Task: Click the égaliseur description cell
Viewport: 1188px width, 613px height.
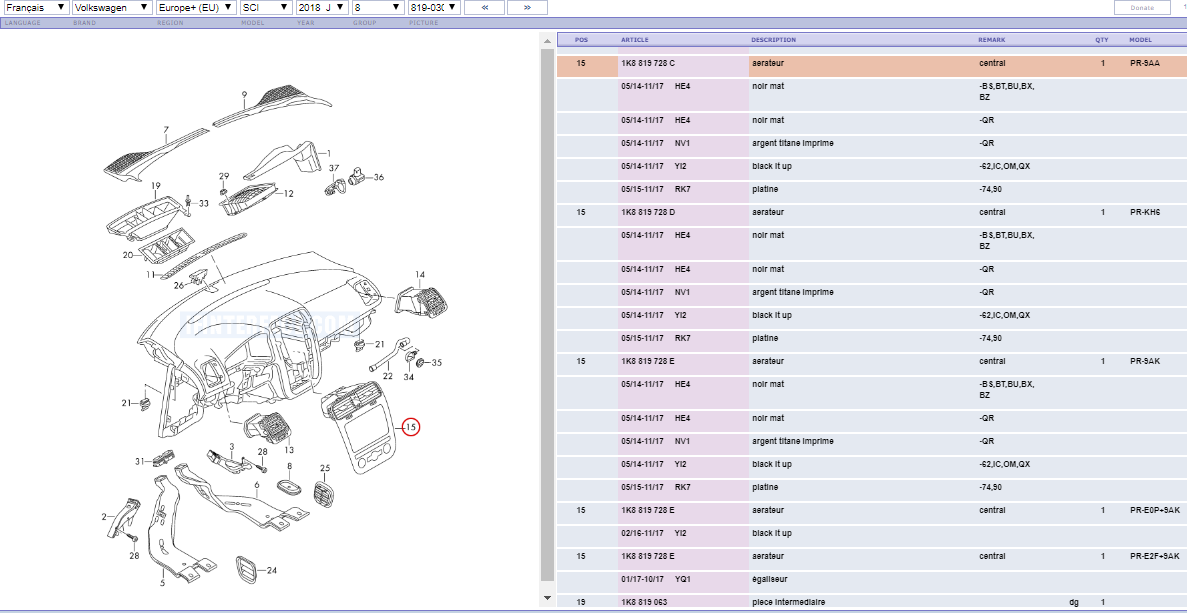Action: 770,579
